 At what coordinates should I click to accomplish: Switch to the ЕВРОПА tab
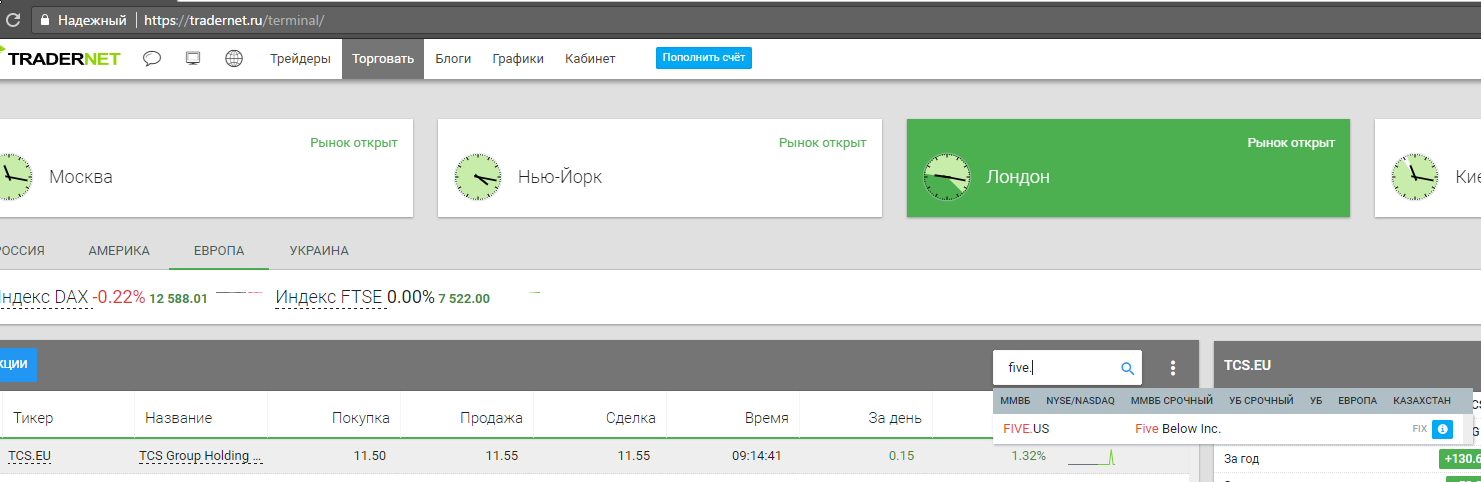(x=219, y=251)
